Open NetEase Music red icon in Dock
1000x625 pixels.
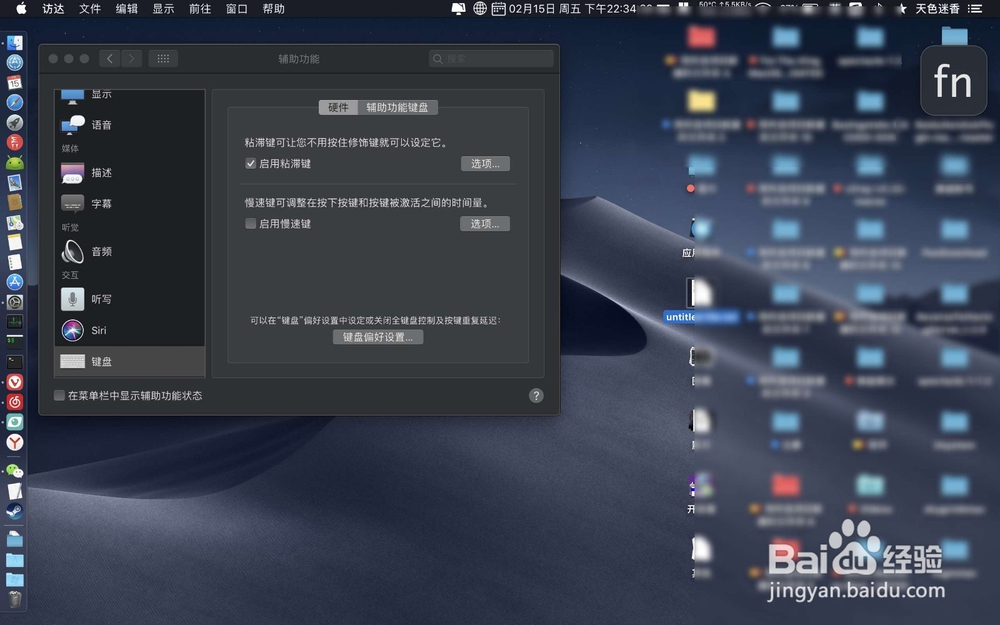coord(15,402)
